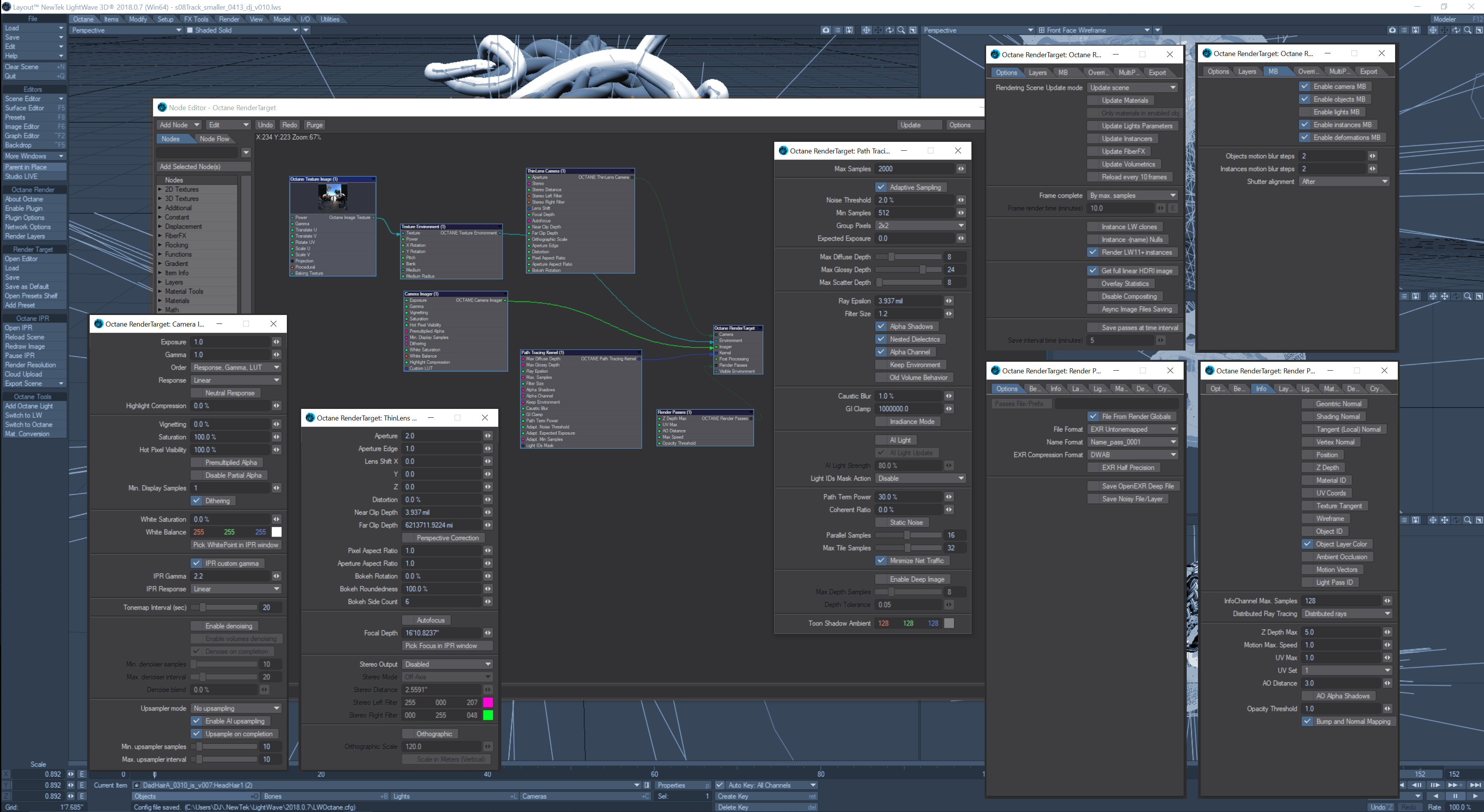Click the rotate view icon in Shaded Solid viewport

click(889, 30)
